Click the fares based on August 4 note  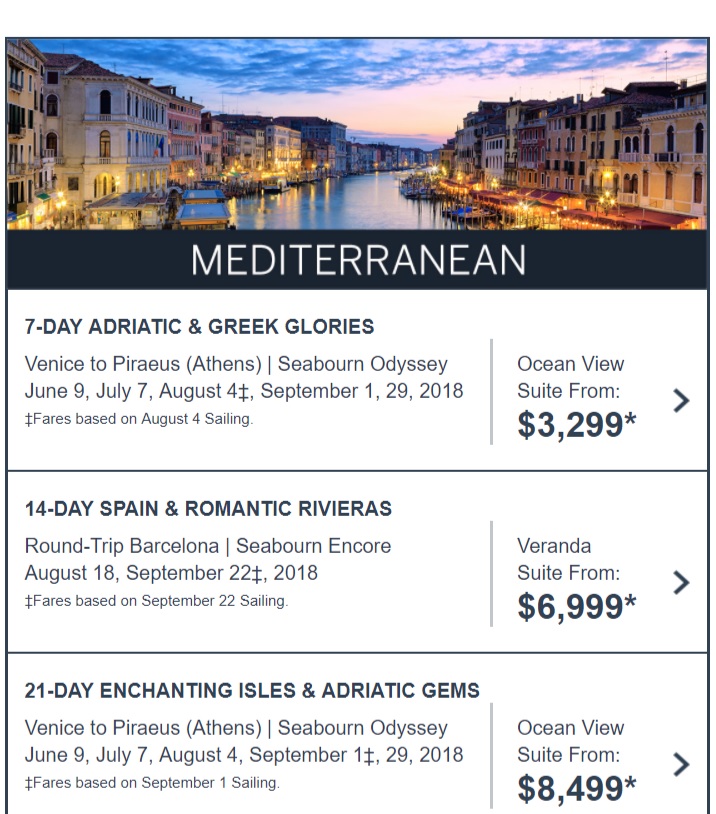coord(139,419)
